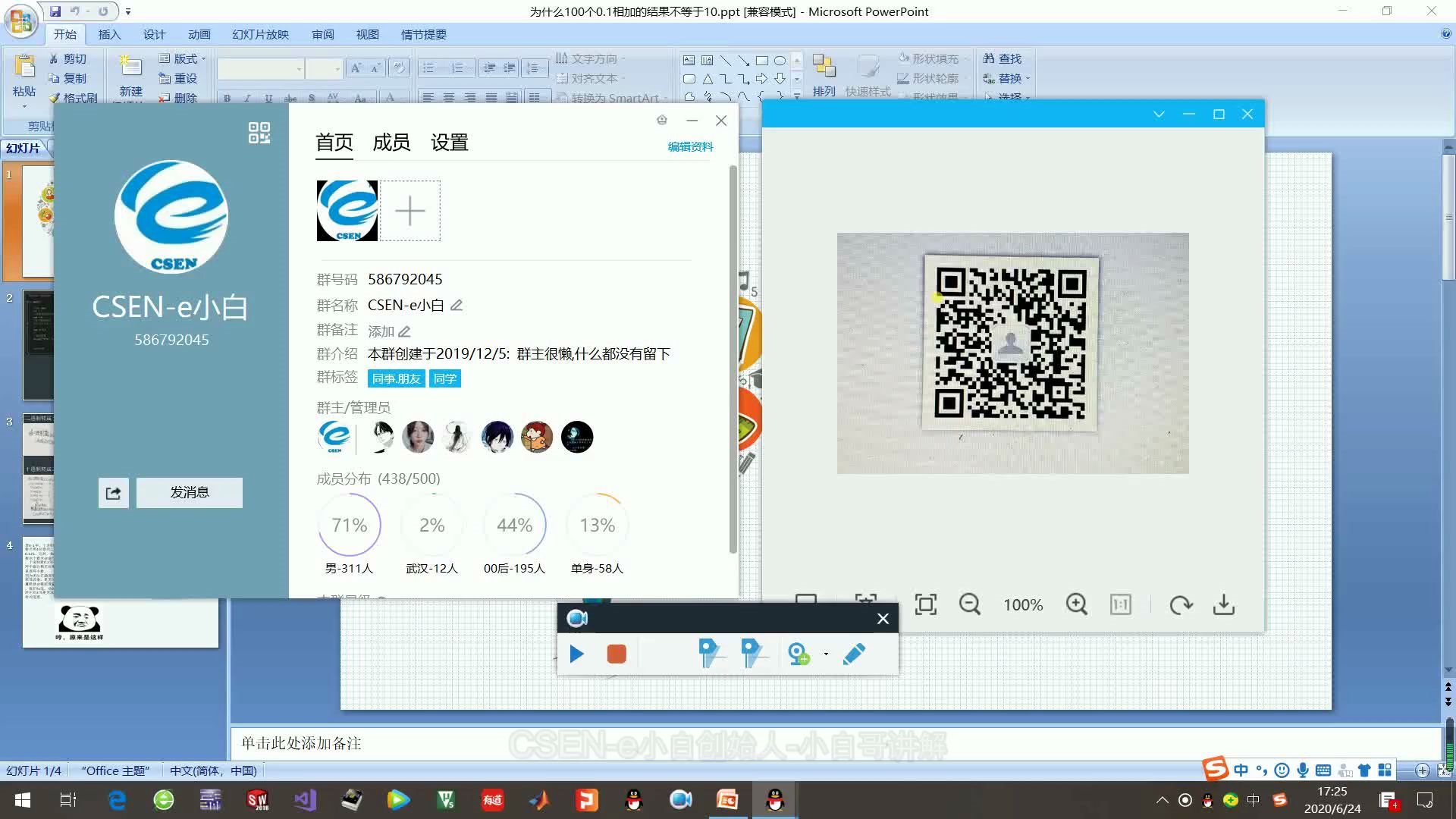The width and height of the screenshot is (1456, 819).
Task: Click the 发消息 button
Action: click(189, 492)
